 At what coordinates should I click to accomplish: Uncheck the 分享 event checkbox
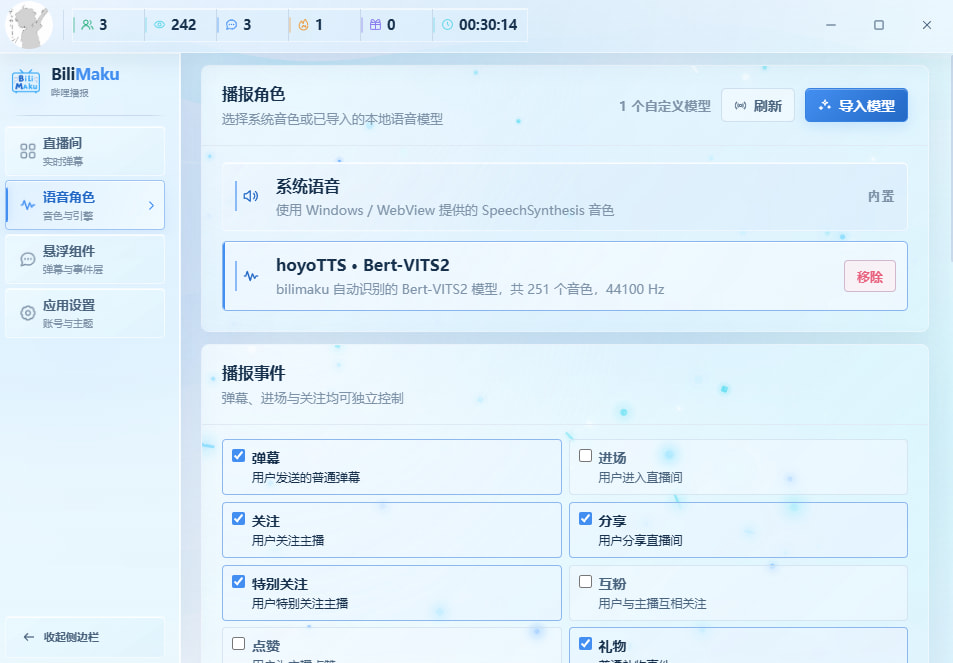tap(585, 519)
